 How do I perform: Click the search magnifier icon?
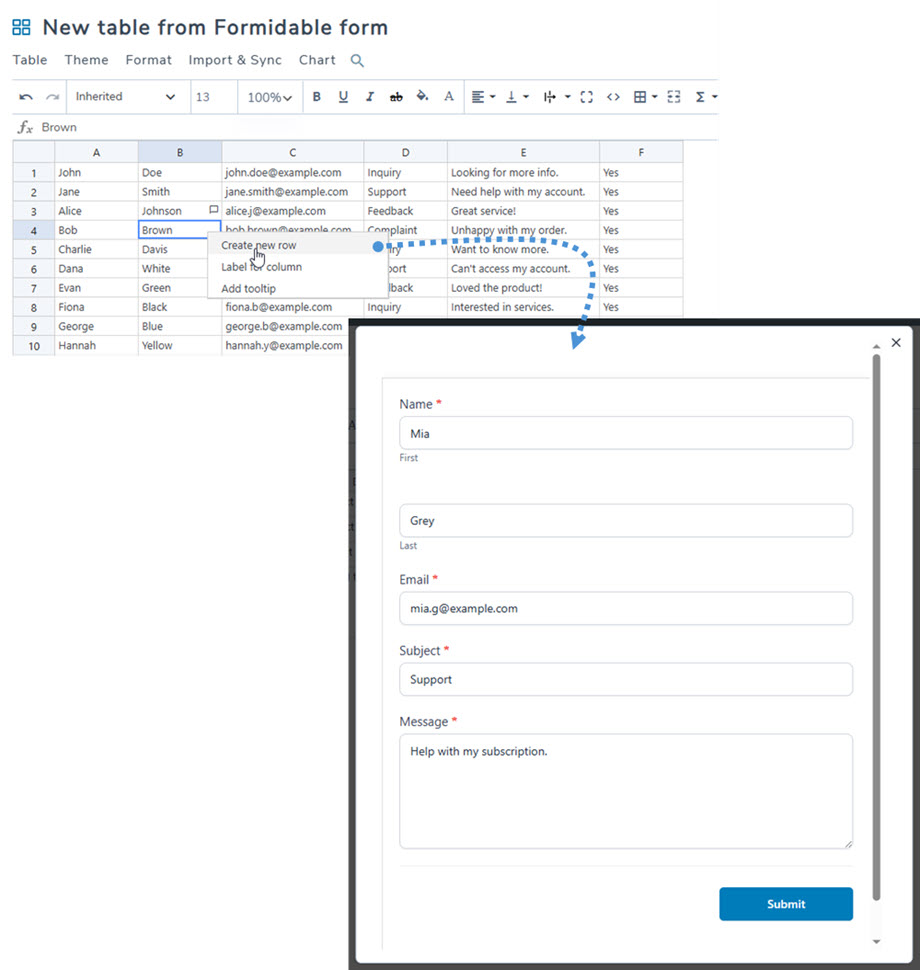pyautogui.click(x=357, y=61)
